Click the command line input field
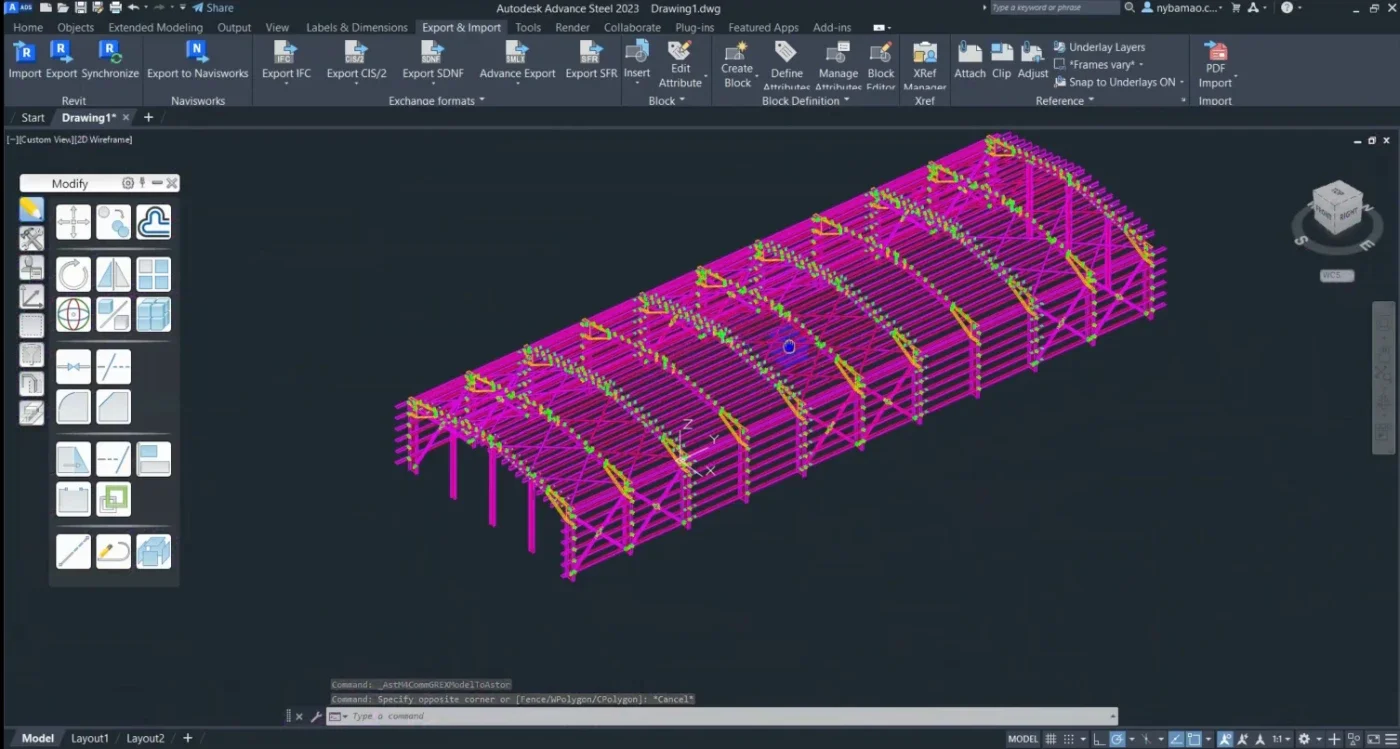 pos(729,716)
